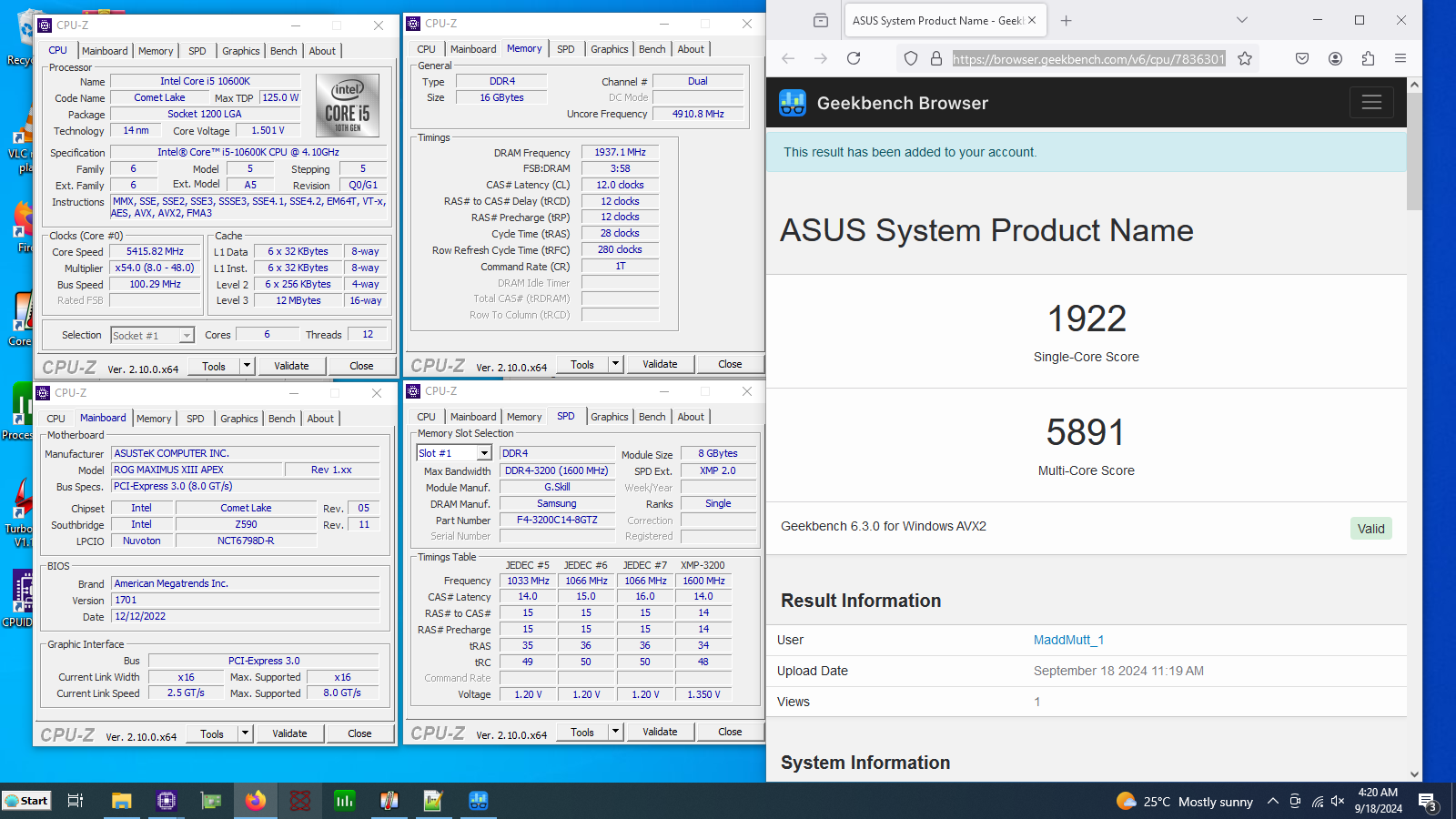Click Tools button in Mainboard tab window
The width and height of the screenshot is (1456, 819).
[212, 733]
